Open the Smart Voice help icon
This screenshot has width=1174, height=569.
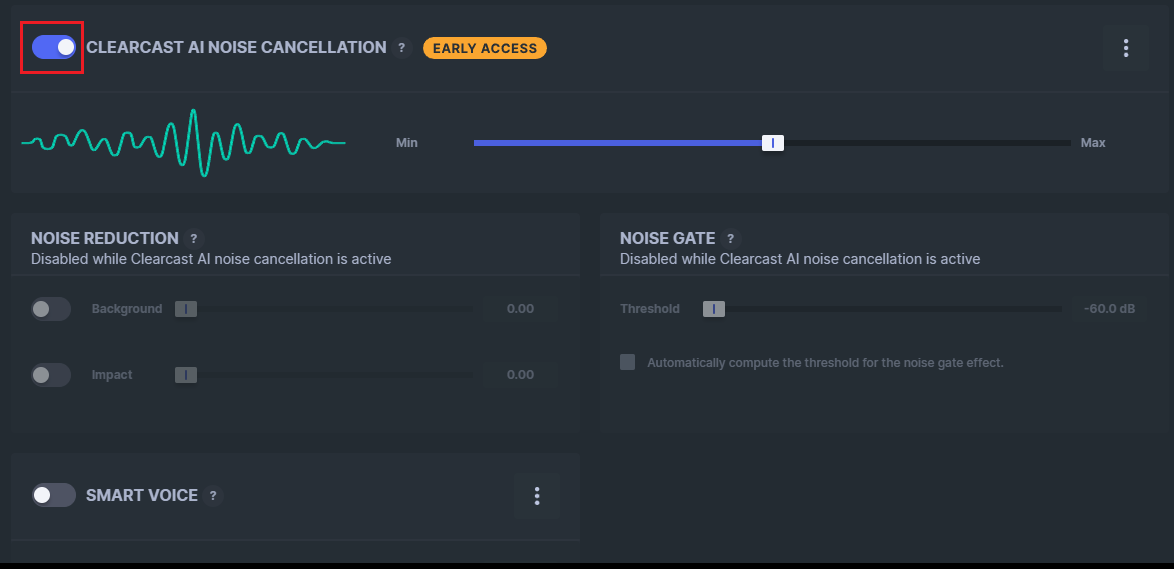213,496
